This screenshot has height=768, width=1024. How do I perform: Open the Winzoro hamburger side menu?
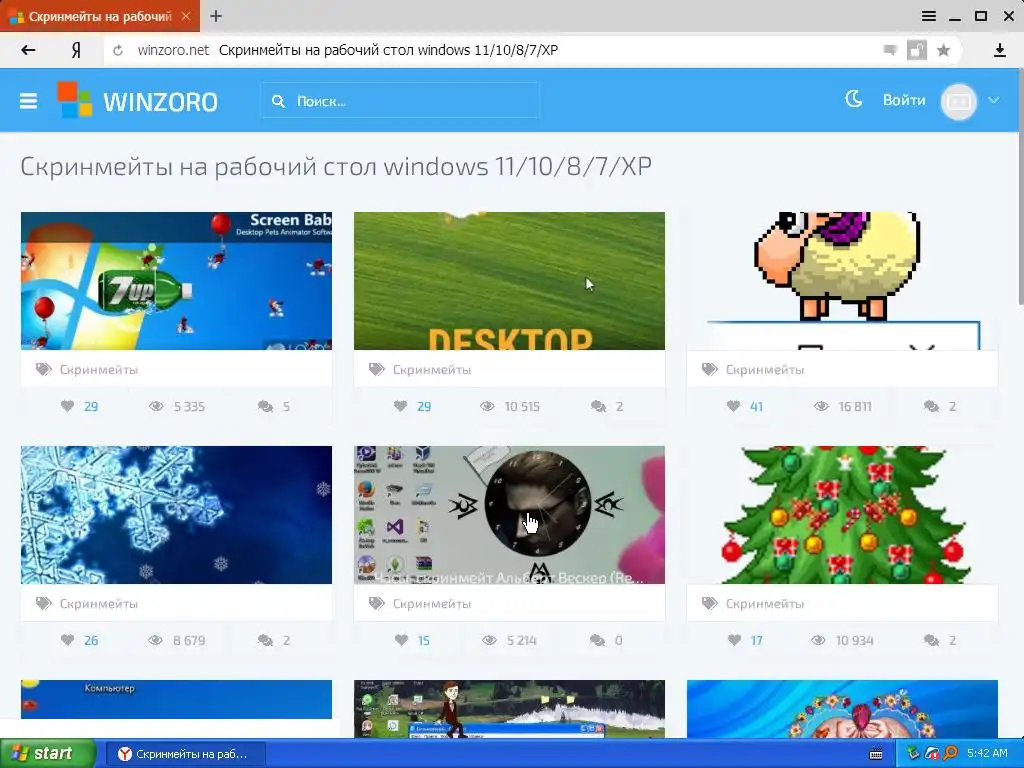point(28,101)
